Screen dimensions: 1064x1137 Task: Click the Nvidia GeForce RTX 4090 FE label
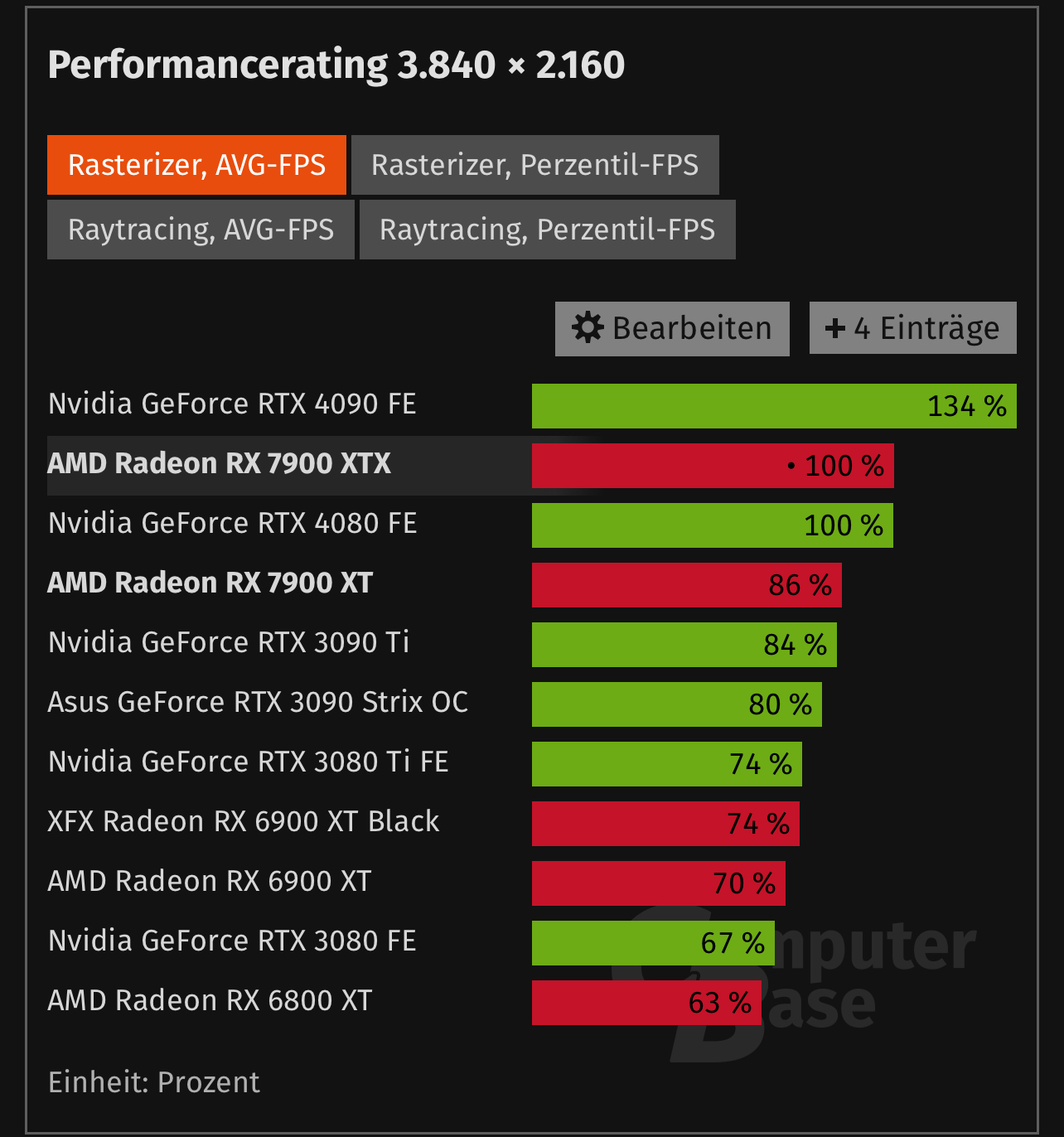click(232, 404)
